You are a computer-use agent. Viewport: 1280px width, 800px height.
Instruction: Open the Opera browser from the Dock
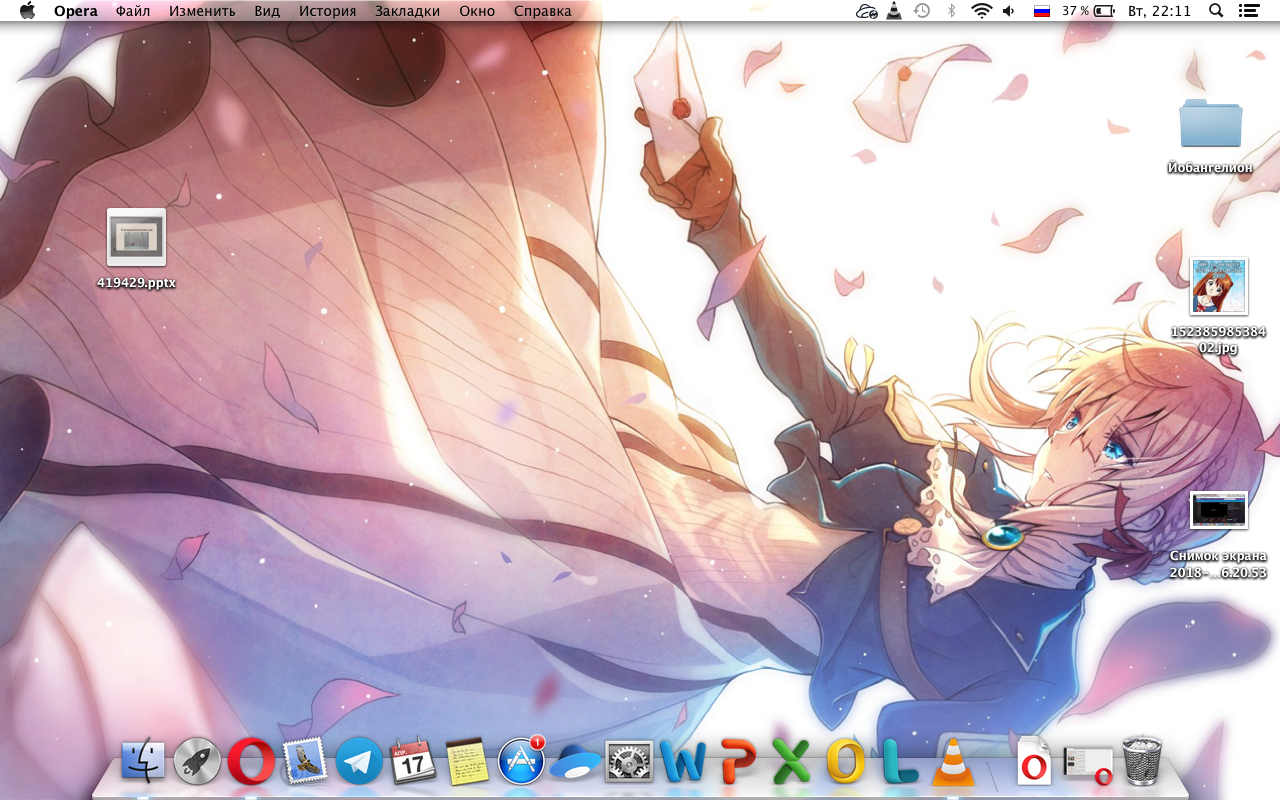251,763
